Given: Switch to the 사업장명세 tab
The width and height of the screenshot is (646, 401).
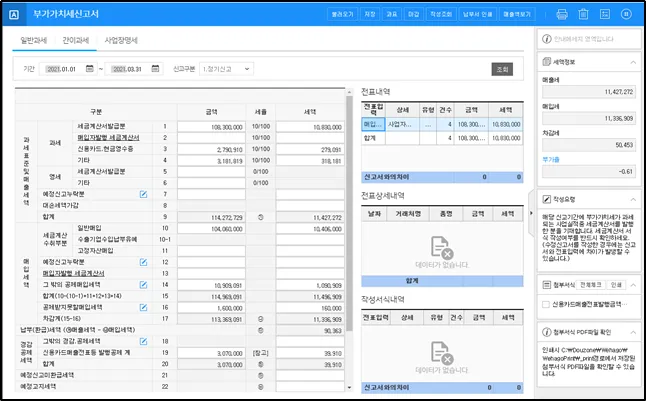Looking at the screenshot, I should [x=121, y=40].
